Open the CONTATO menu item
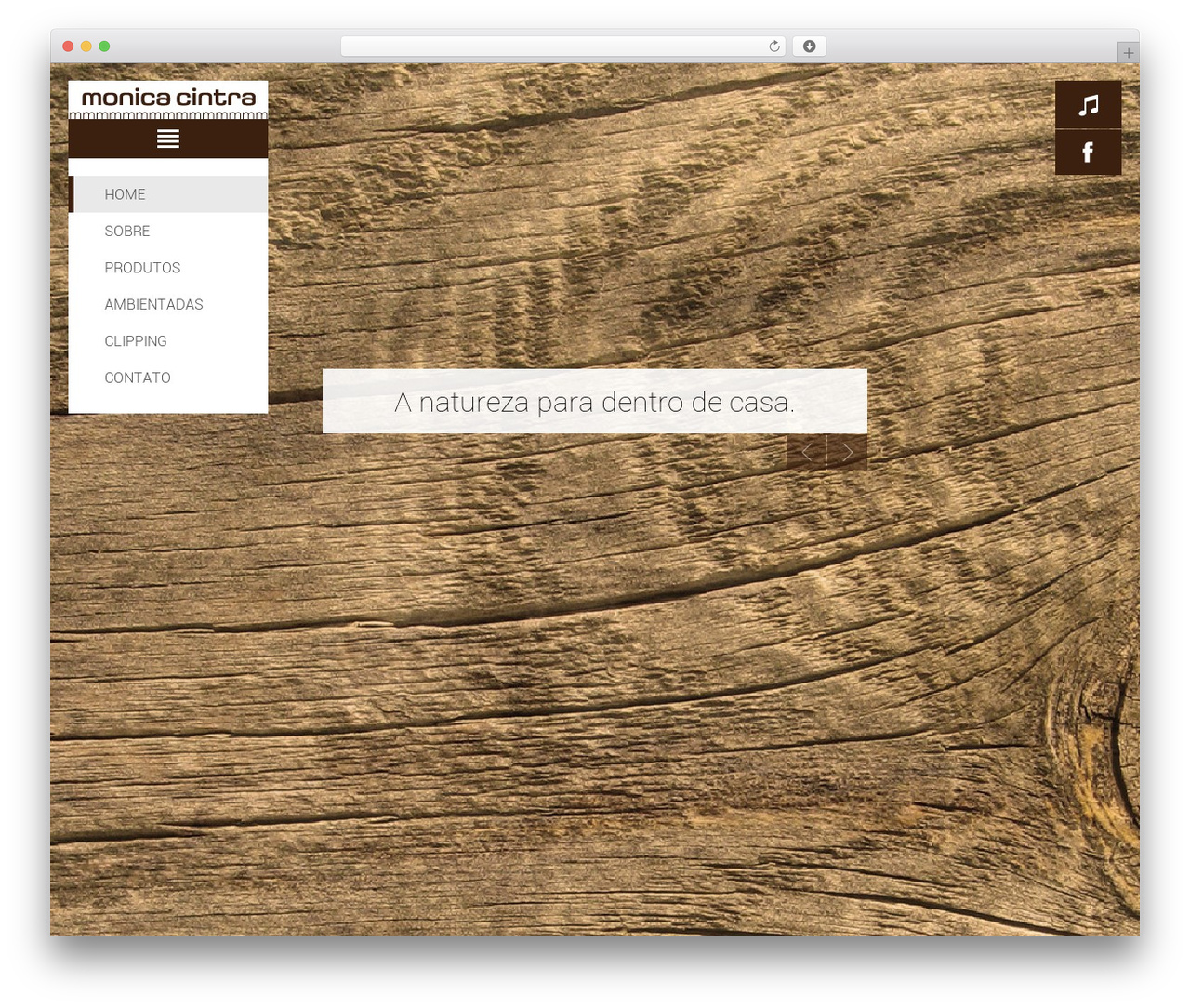The height and width of the screenshot is (1008, 1190). [168, 378]
